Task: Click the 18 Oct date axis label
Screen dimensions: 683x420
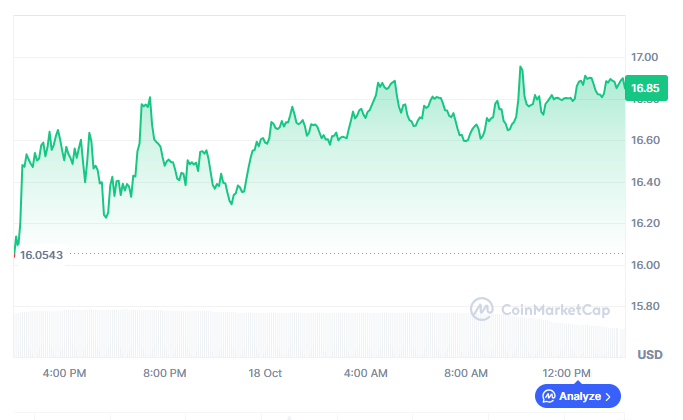Action: click(265, 373)
